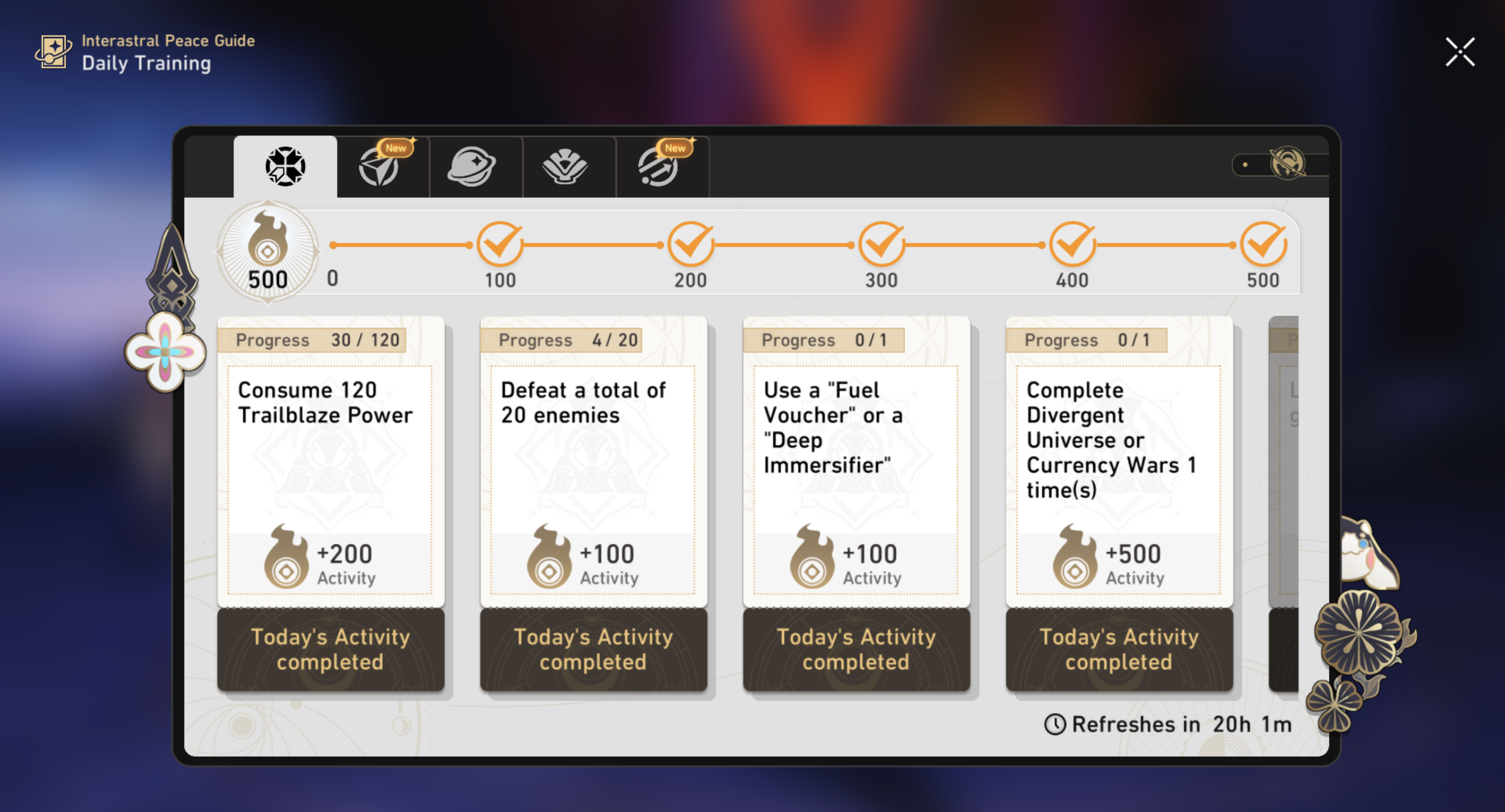Click the four-petal flower bookmark ornament
1505x812 pixels.
point(165,352)
